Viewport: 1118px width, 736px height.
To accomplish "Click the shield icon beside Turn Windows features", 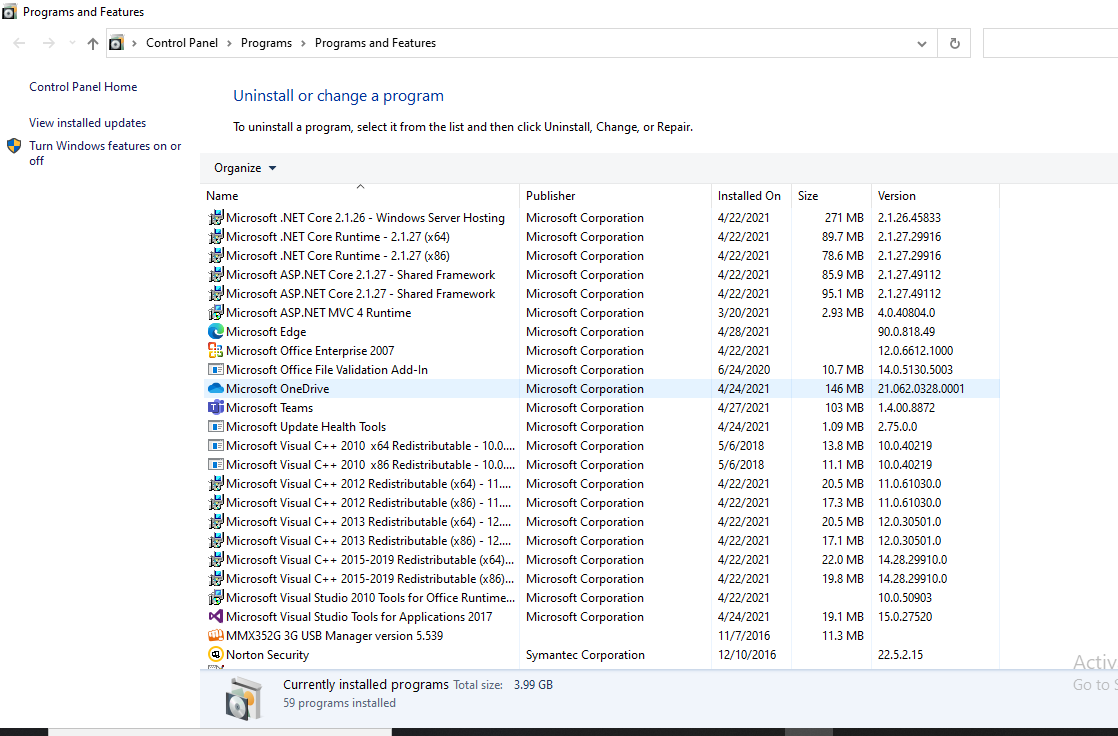I will point(14,146).
